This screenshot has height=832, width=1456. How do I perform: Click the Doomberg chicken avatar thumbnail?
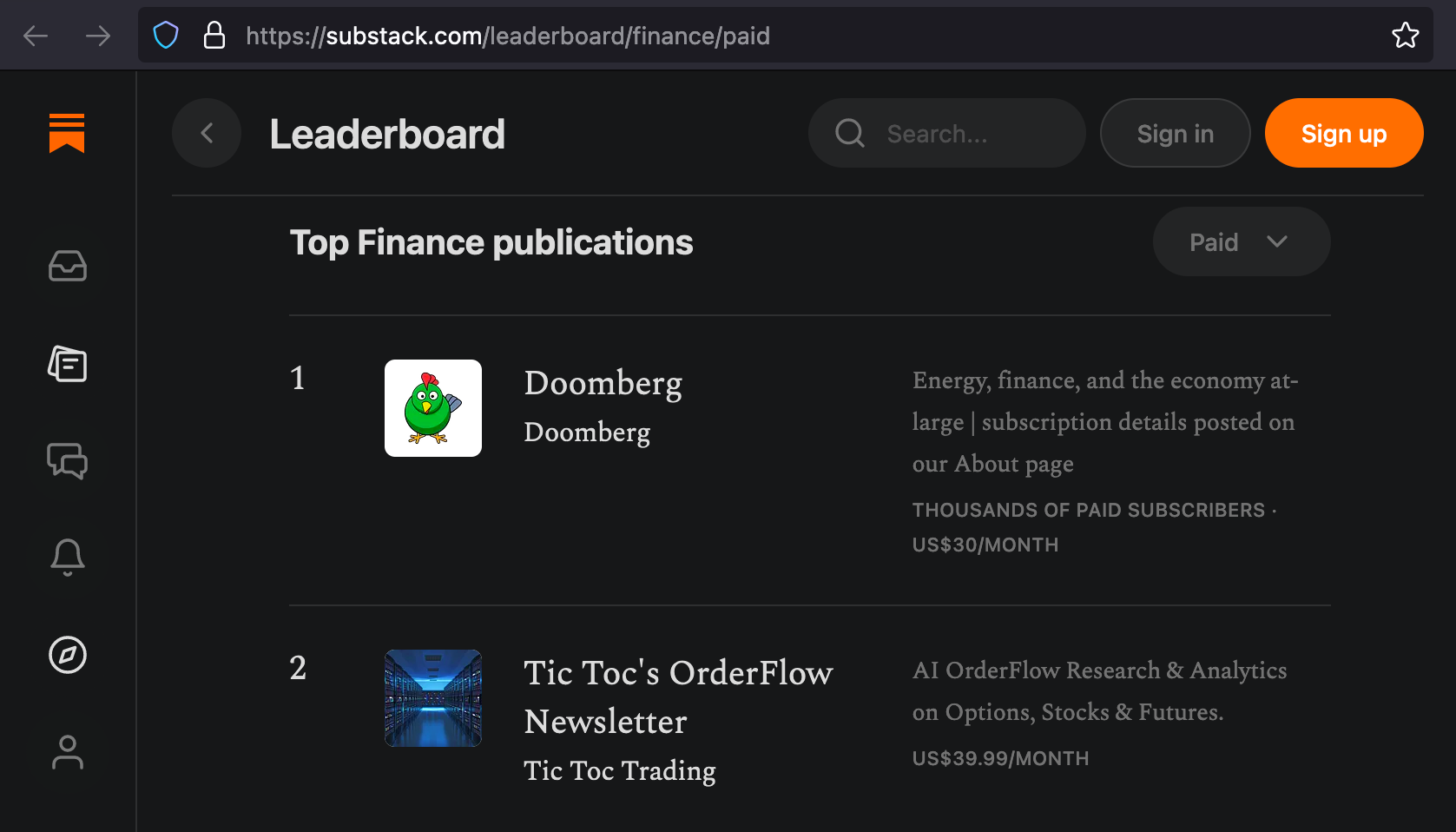(433, 407)
